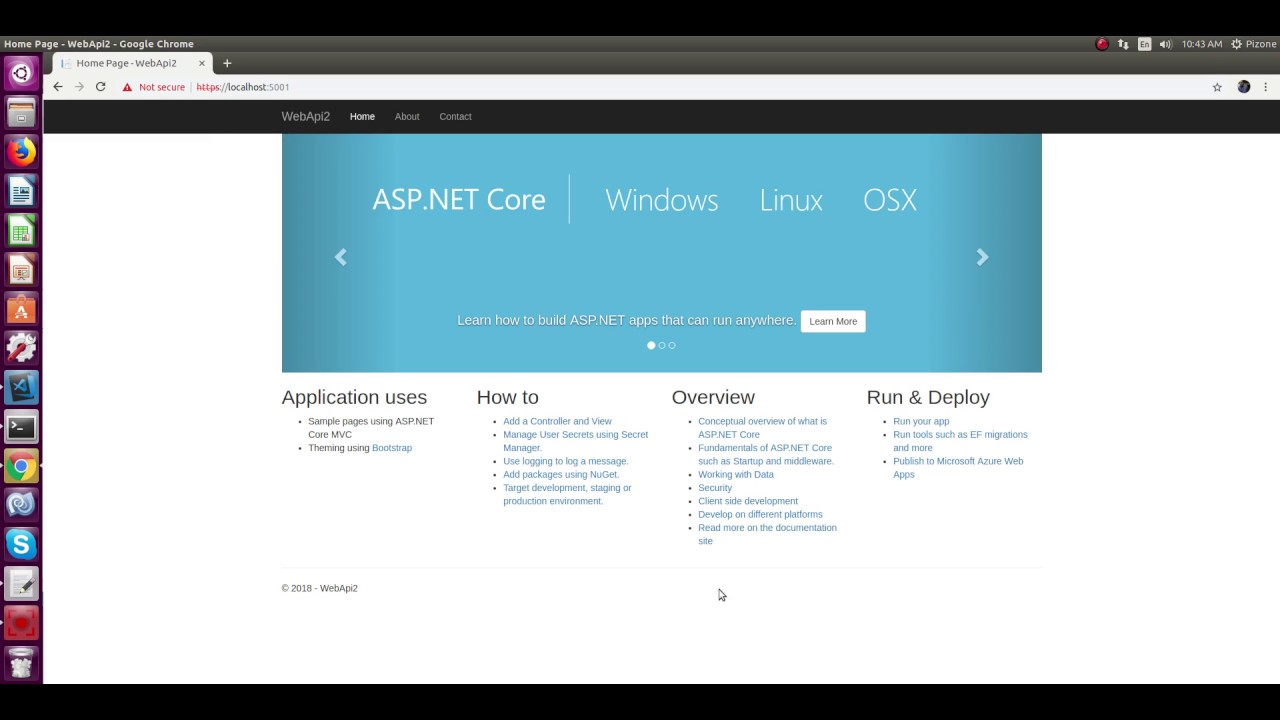Select first carousel indicator dot
Image resolution: width=1280 pixels, height=720 pixels.
pyautogui.click(x=651, y=345)
